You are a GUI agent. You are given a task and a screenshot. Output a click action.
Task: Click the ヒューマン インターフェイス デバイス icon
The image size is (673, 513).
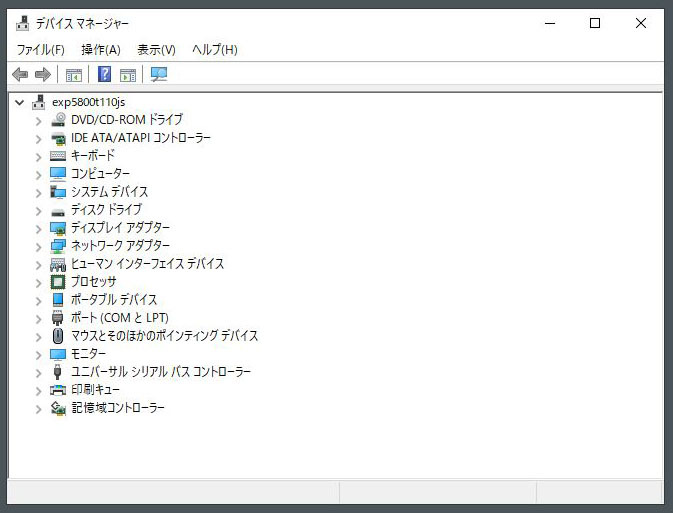coord(58,264)
